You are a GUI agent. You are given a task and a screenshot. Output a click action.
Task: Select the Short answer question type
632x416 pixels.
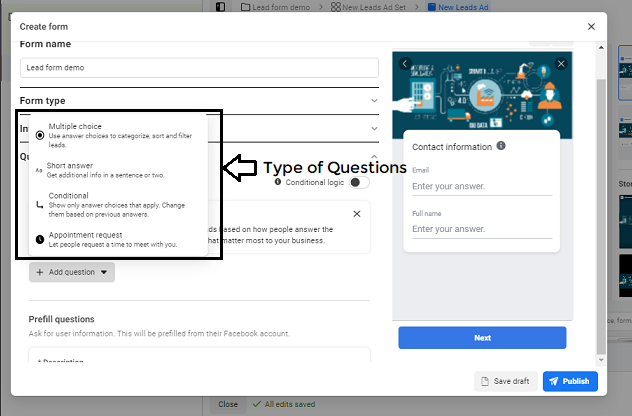click(70, 165)
